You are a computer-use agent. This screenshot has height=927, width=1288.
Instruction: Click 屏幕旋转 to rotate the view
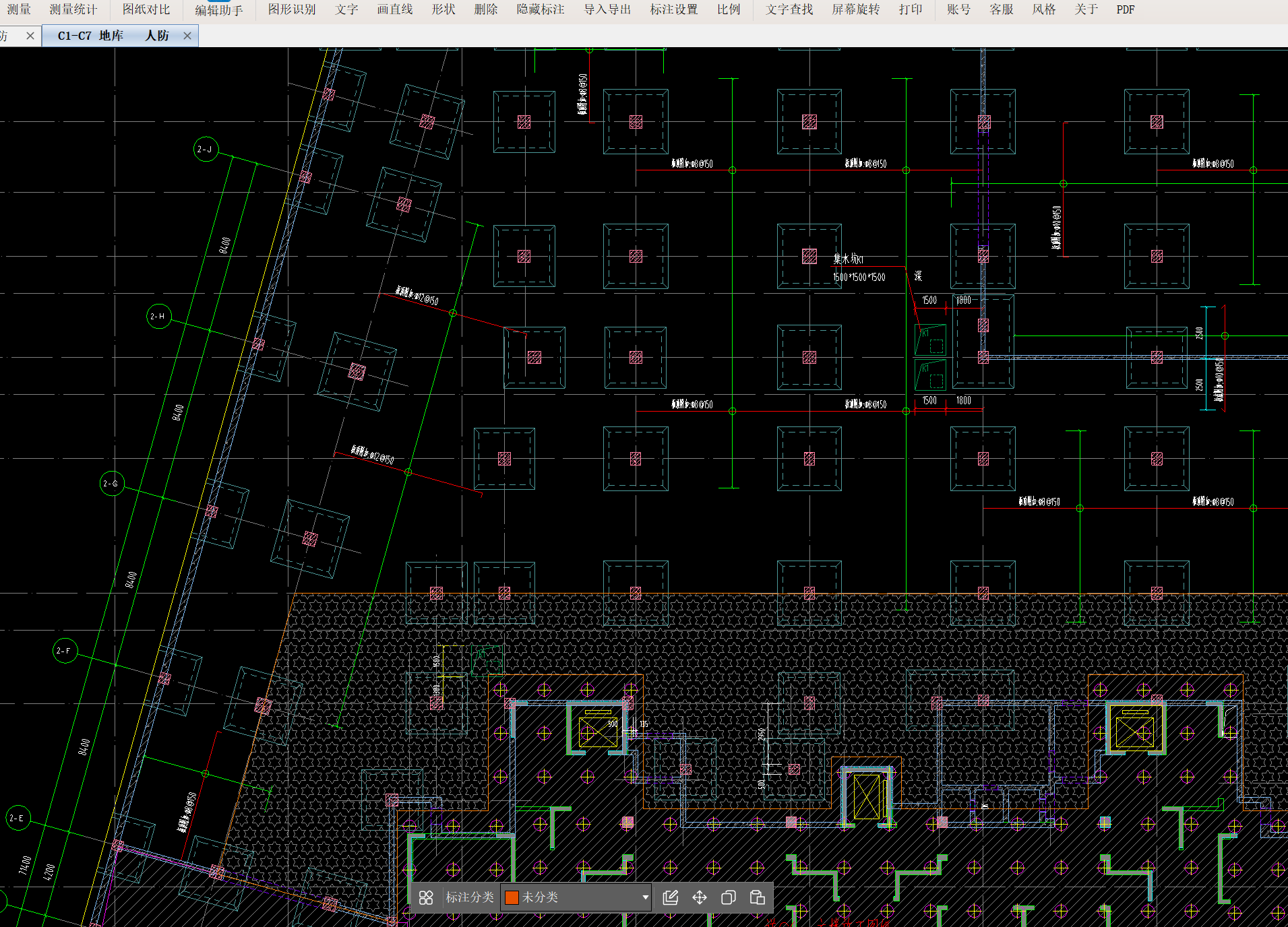(856, 9)
